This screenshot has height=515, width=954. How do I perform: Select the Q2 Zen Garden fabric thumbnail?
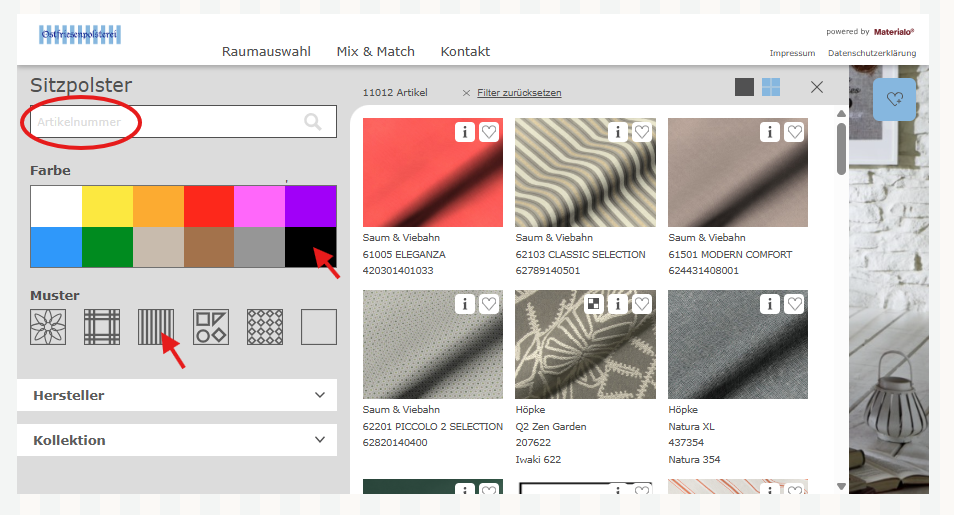tap(585, 345)
